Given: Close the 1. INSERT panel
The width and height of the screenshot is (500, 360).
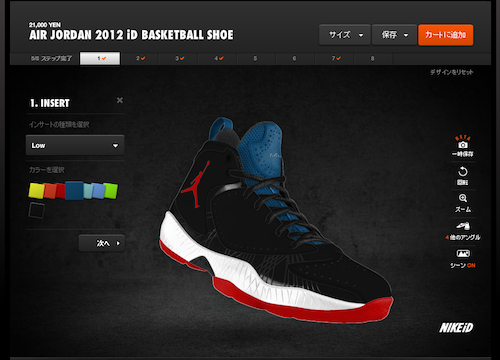Looking at the screenshot, I should (x=120, y=100).
